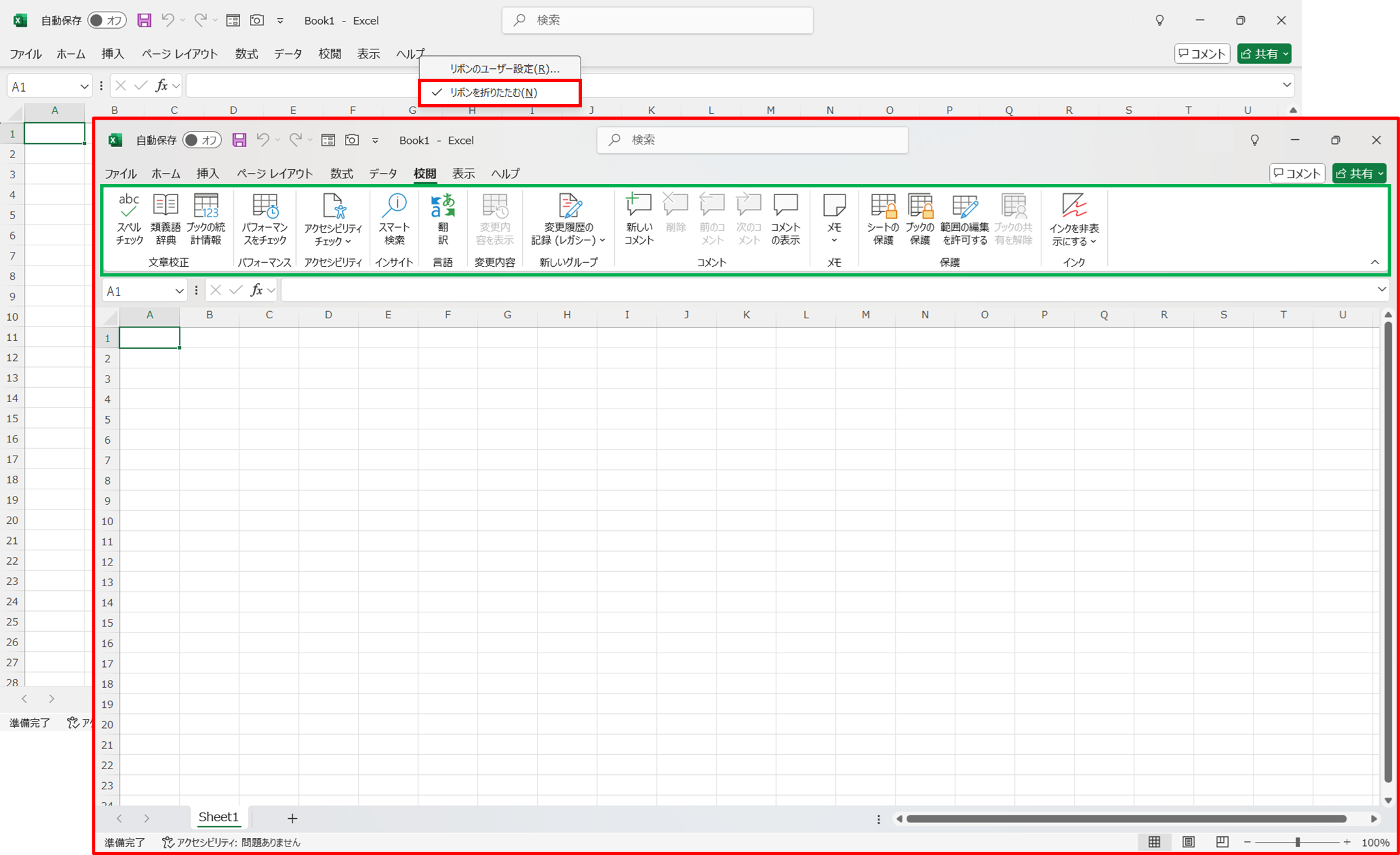The width and height of the screenshot is (1400, 855).
Task: Select the Sheet1 tab
Action: pos(219,817)
